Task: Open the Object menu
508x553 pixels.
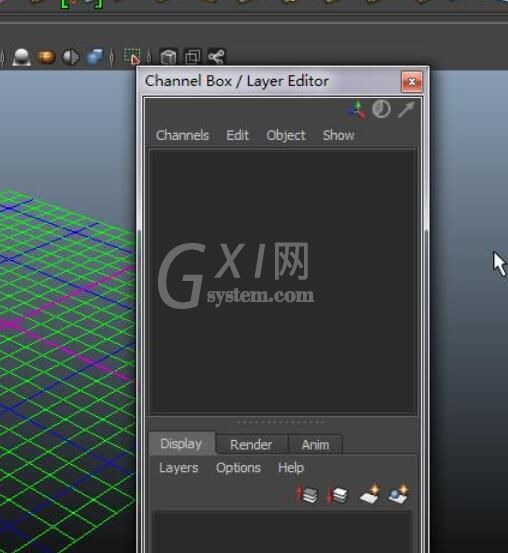Action: coord(286,135)
